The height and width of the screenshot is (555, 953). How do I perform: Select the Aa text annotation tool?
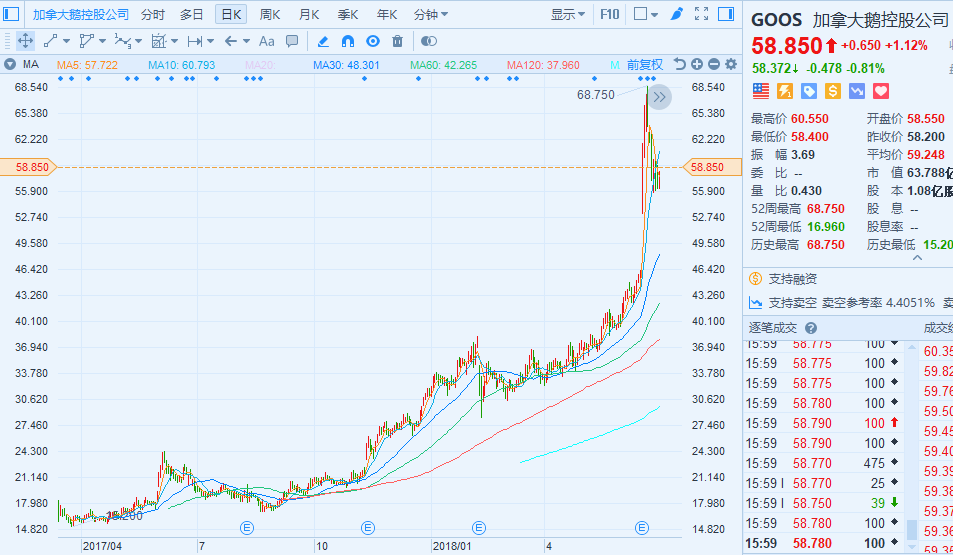(x=266, y=41)
